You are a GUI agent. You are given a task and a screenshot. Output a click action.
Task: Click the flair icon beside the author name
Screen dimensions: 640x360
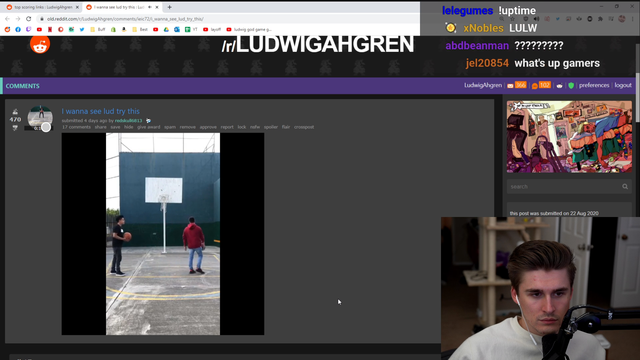pyautogui.click(x=148, y=121)
